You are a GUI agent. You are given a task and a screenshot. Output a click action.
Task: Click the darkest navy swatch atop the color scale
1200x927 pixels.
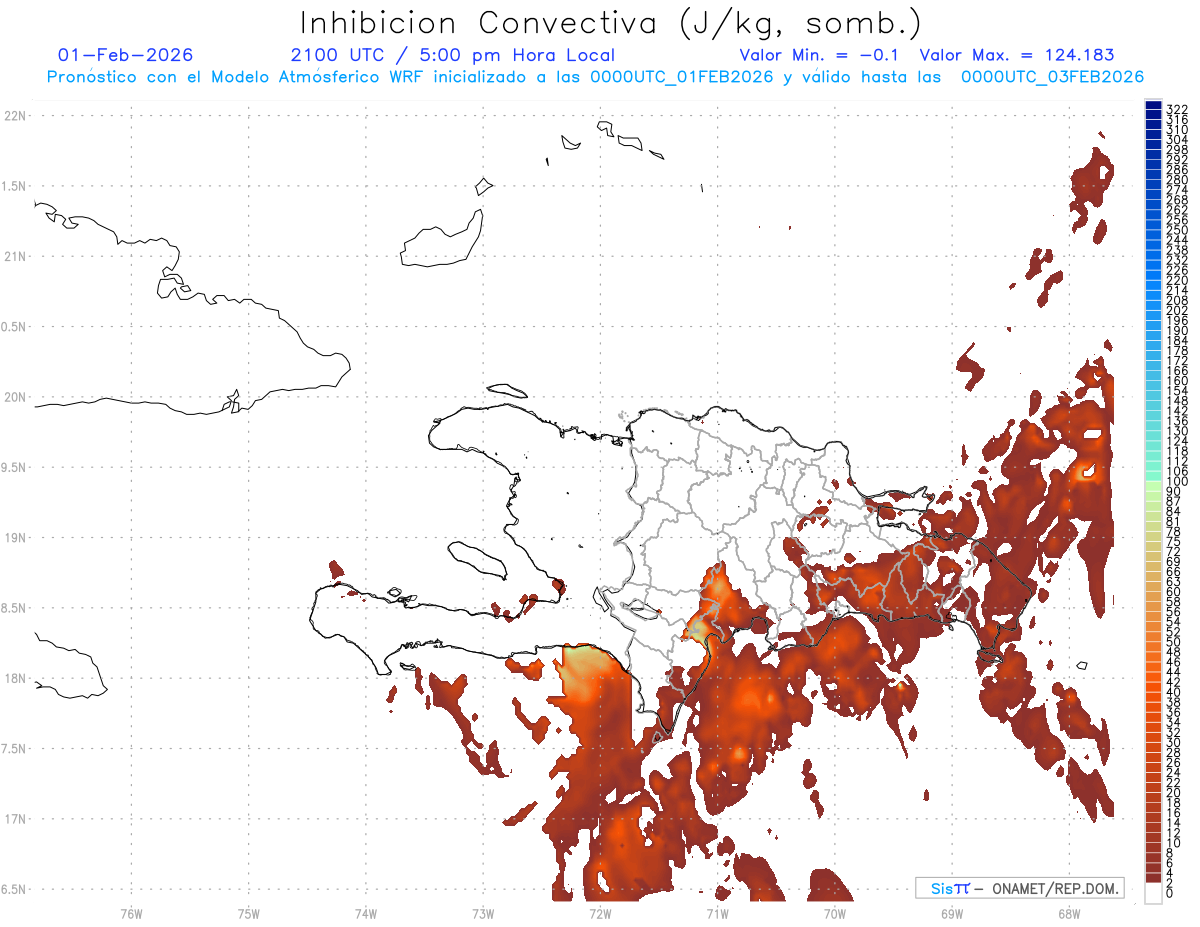(1153, 105)
